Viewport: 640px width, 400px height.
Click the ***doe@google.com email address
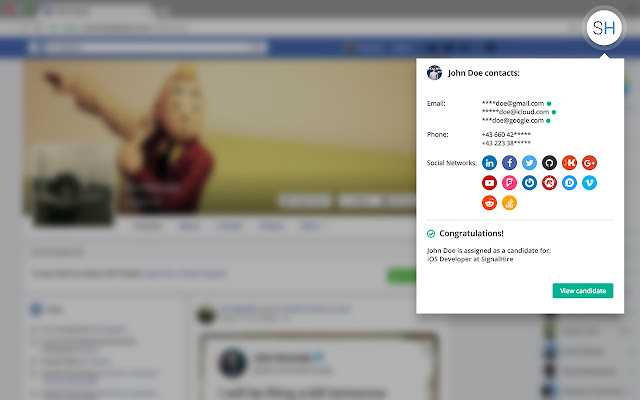pos(513,121)
